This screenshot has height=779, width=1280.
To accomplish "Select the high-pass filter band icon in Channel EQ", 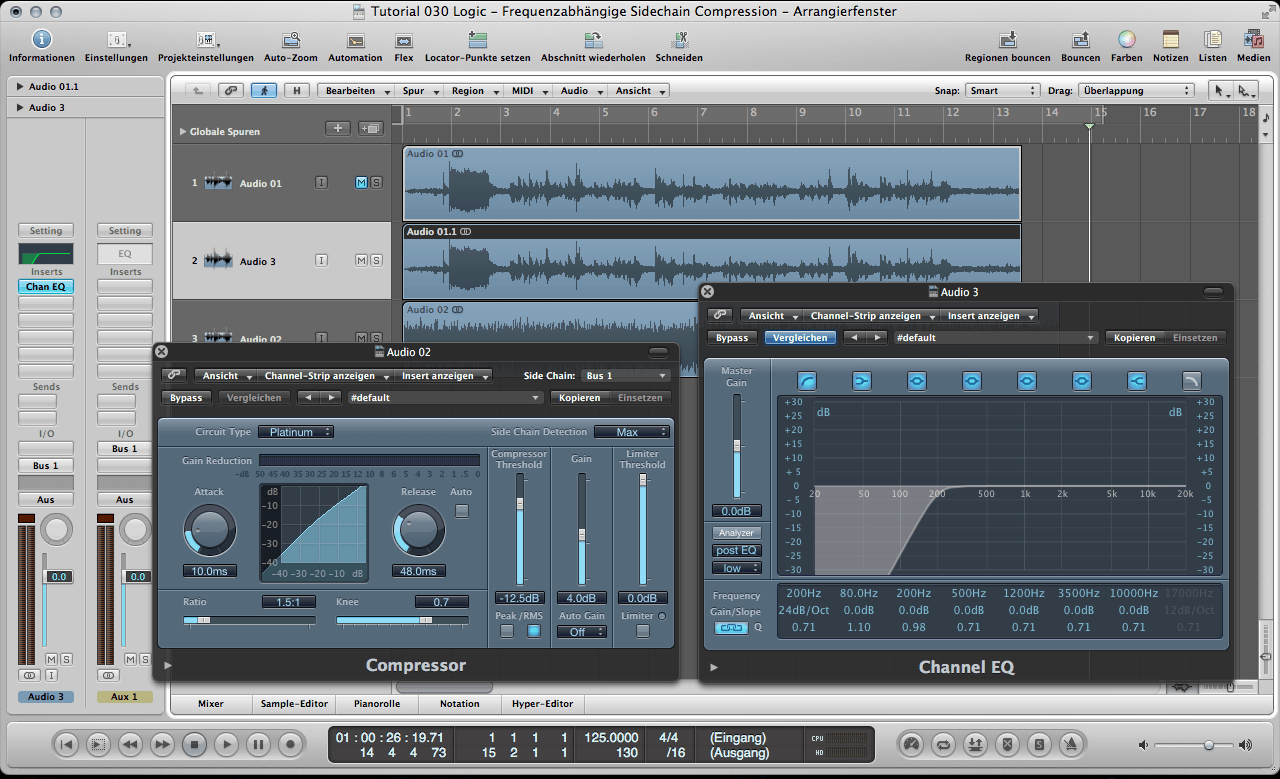I will tap(807, 381).
